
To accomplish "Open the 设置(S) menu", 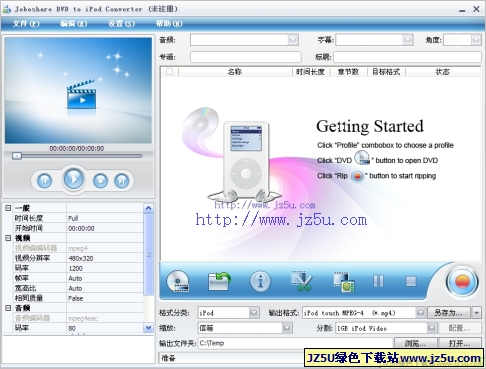I will [x=122, y=24].
